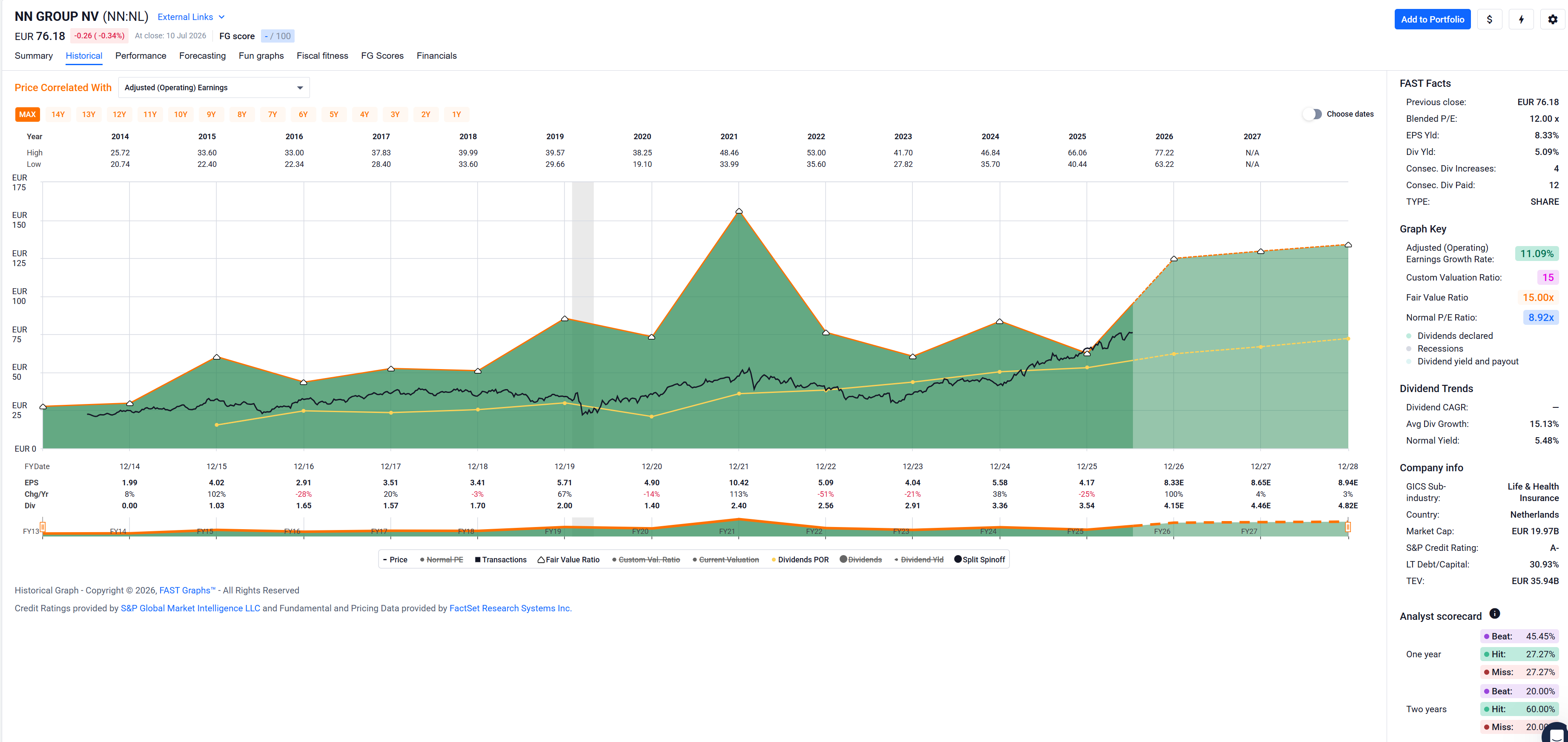
Task: Choose the 1Y time range
Action: point(456,115)
